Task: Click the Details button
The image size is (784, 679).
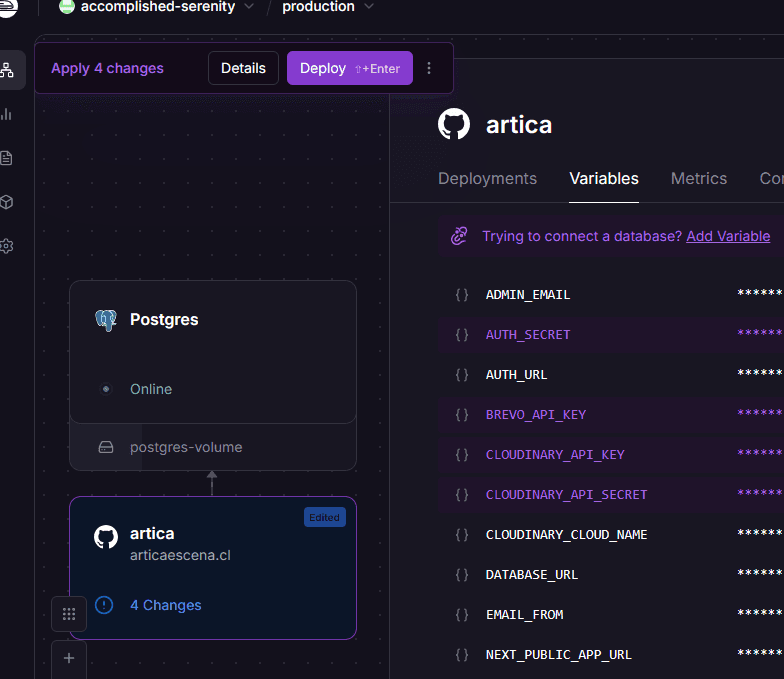Action: (x=244, y=68)
